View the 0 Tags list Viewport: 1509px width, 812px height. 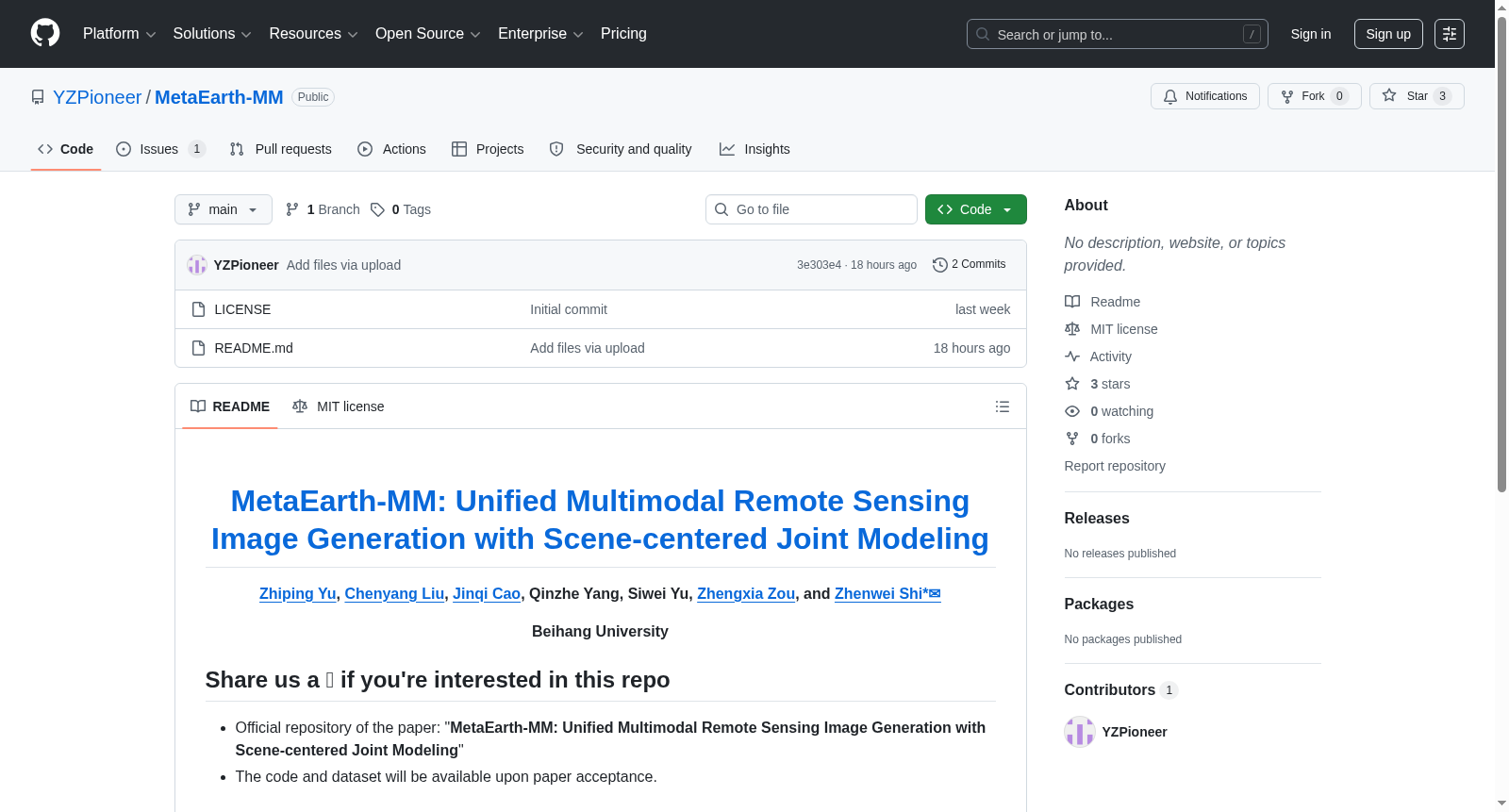(x=401, y=209)
